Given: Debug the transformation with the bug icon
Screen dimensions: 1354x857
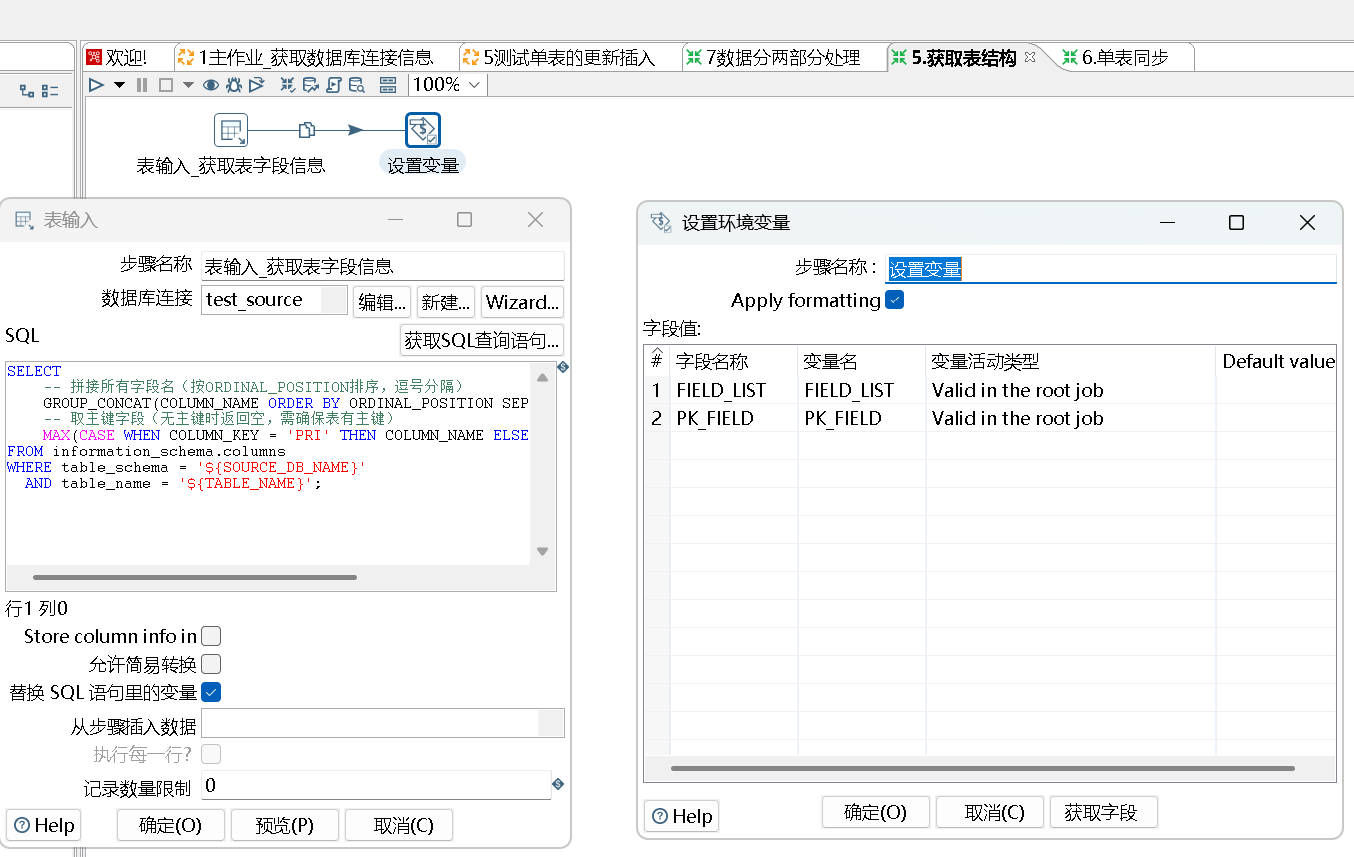Looking at the screenshot, I should coord(234,85).
